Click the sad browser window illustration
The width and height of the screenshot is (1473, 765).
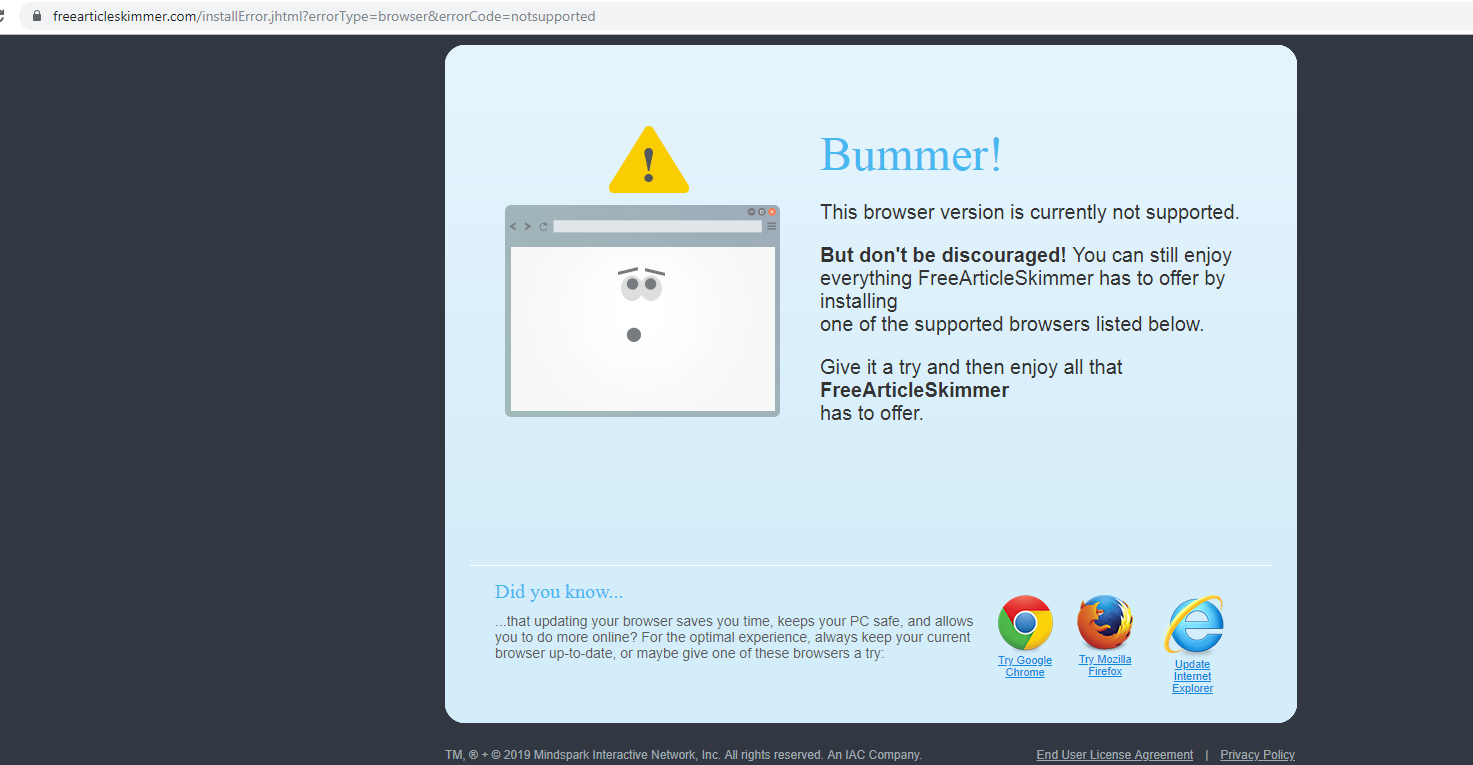pyautogui.click(x=642, y=311)
